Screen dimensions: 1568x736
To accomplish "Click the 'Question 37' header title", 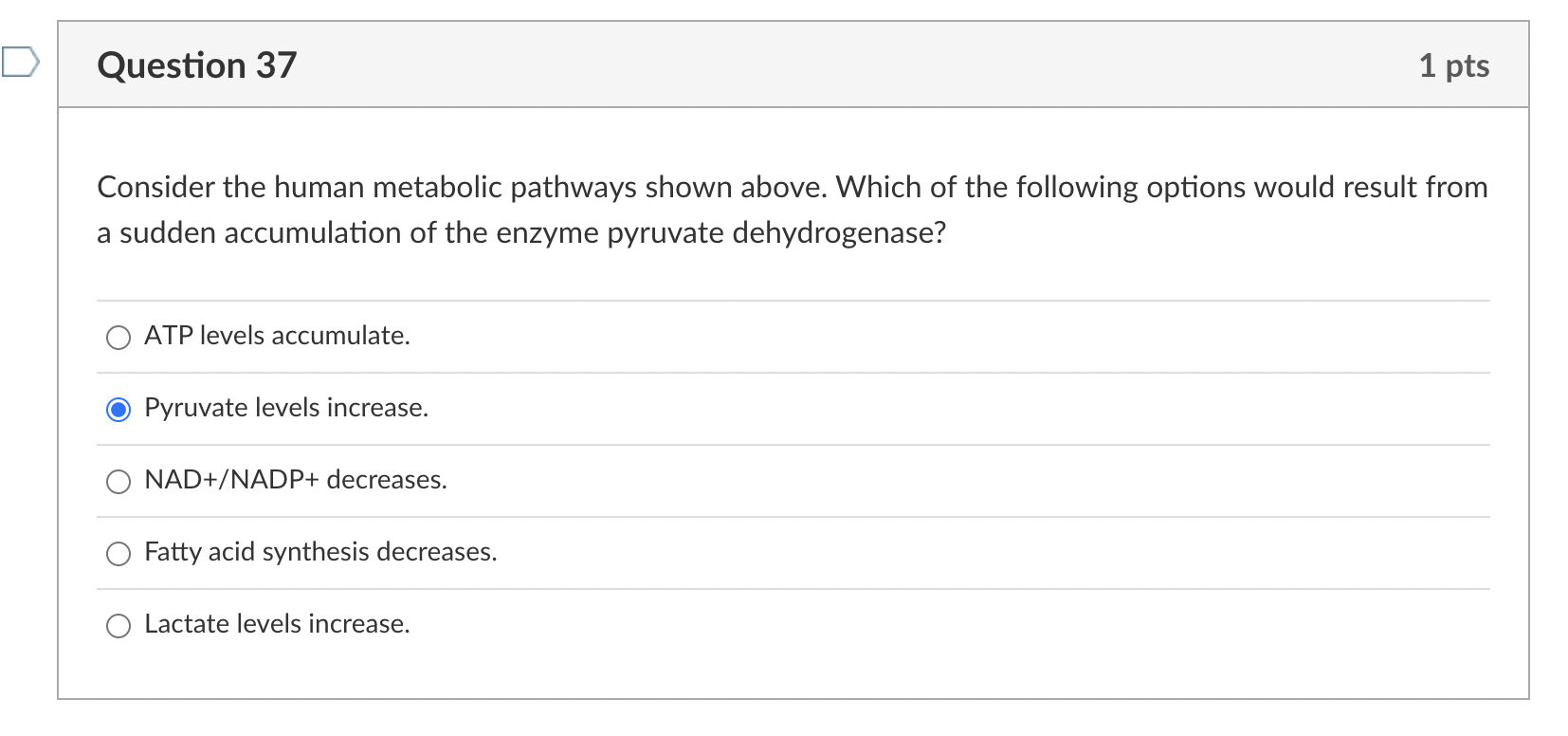I will (x=196, y=64).
